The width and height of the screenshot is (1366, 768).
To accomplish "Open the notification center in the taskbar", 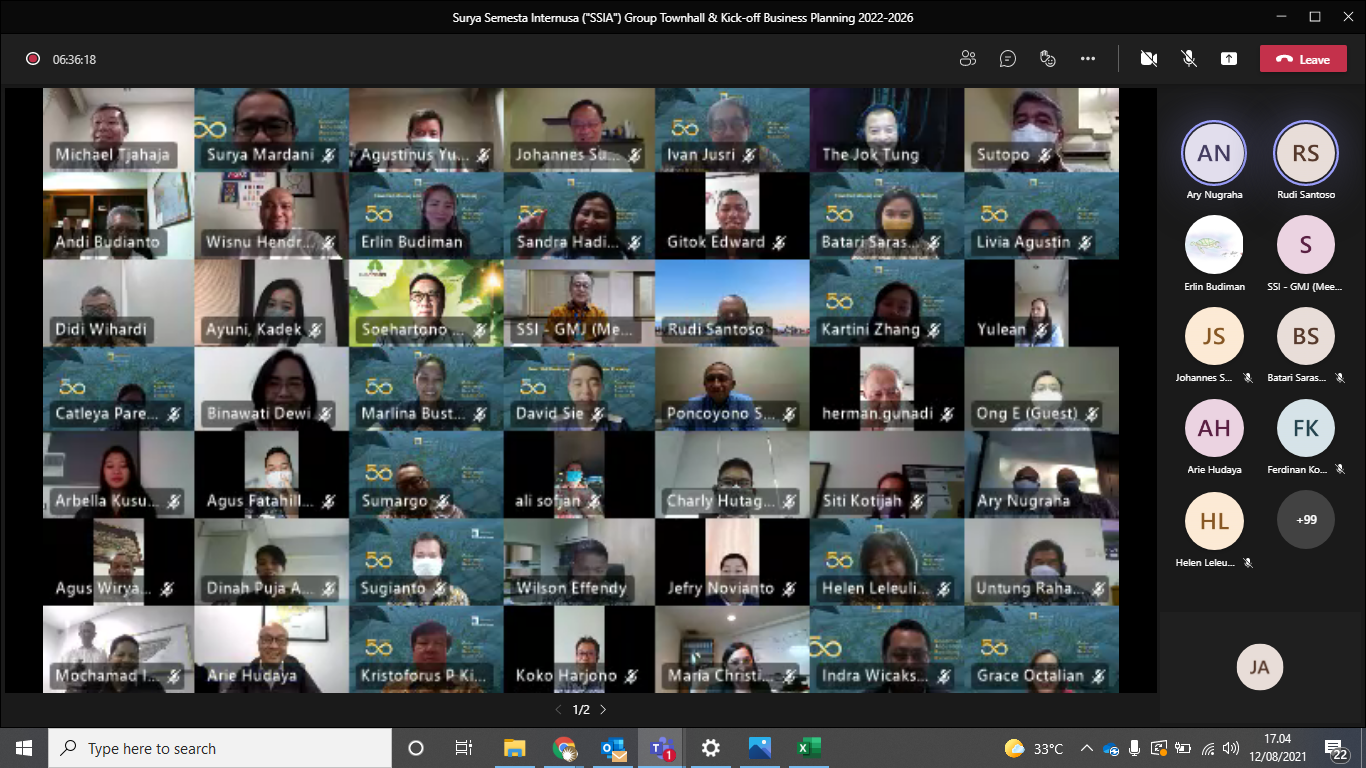I will coord(1336,748).
